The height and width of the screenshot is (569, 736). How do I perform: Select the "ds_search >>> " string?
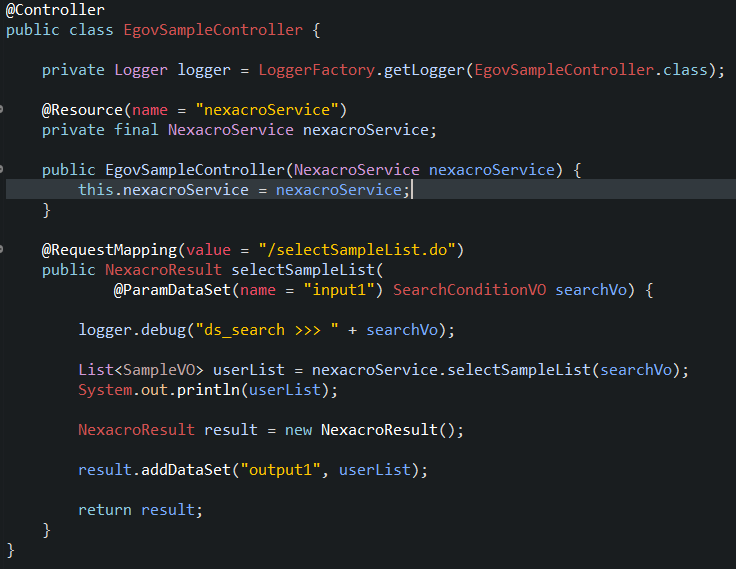[267, 330]
